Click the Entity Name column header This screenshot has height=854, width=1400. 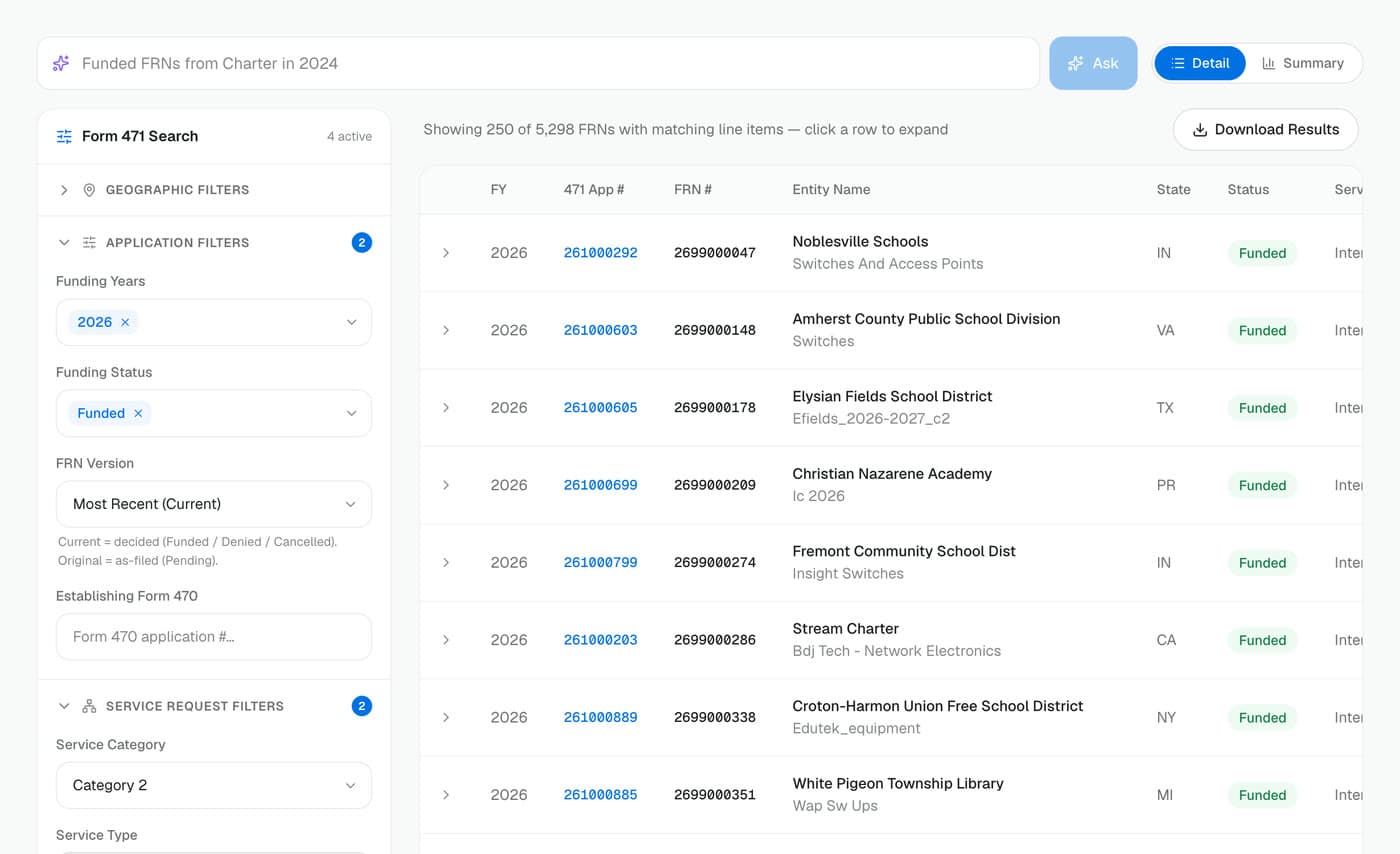click(831, 190)
